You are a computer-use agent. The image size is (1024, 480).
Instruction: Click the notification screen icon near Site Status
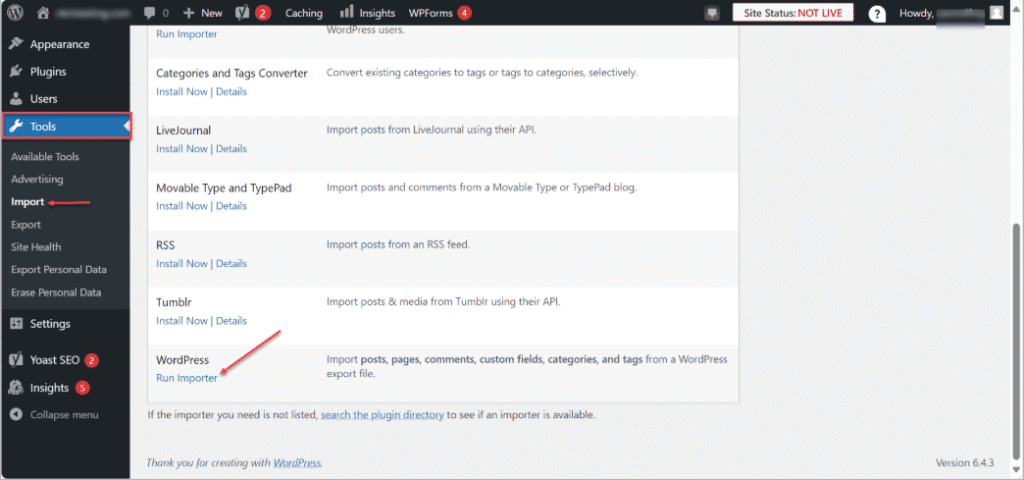coord(711,13)
